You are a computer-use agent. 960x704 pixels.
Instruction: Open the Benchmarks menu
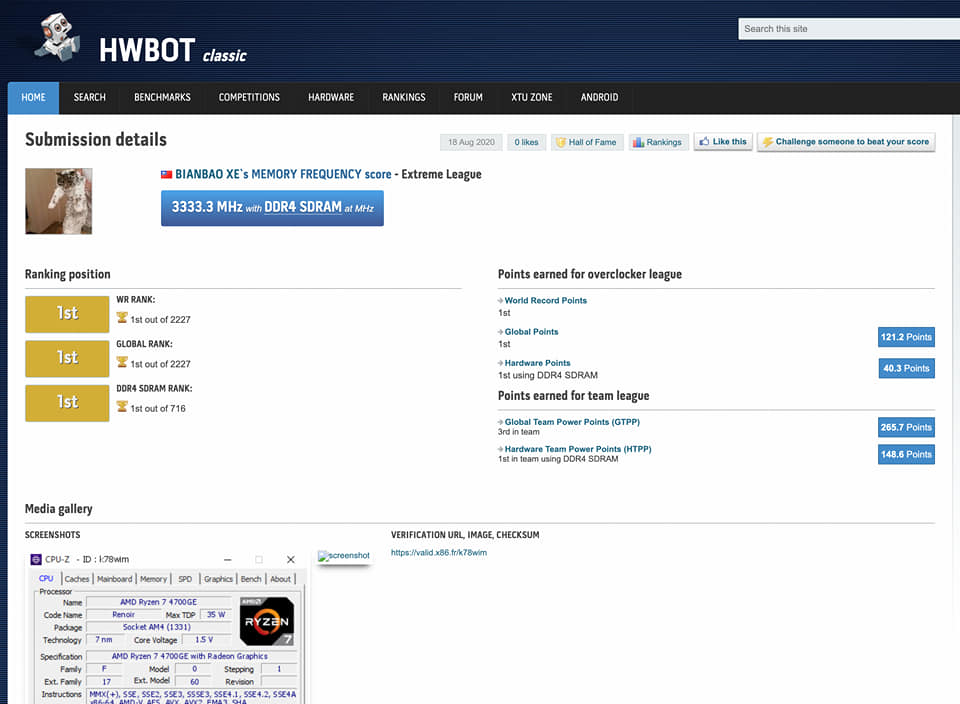(162, 97)
